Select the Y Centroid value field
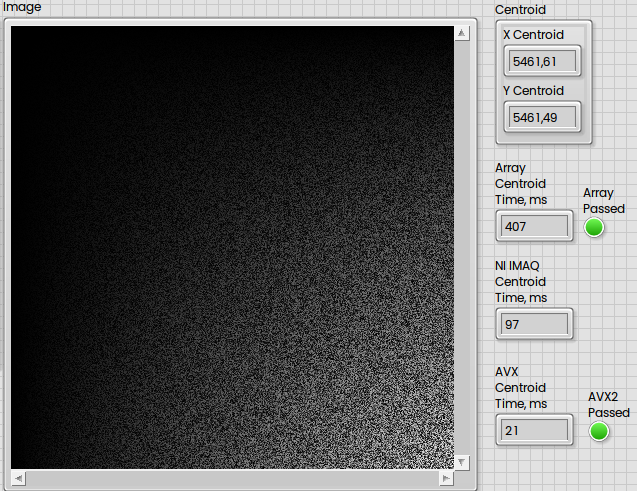Image resolution: width=637 pixels, height=491 pixels. click(x=542, y=117)
